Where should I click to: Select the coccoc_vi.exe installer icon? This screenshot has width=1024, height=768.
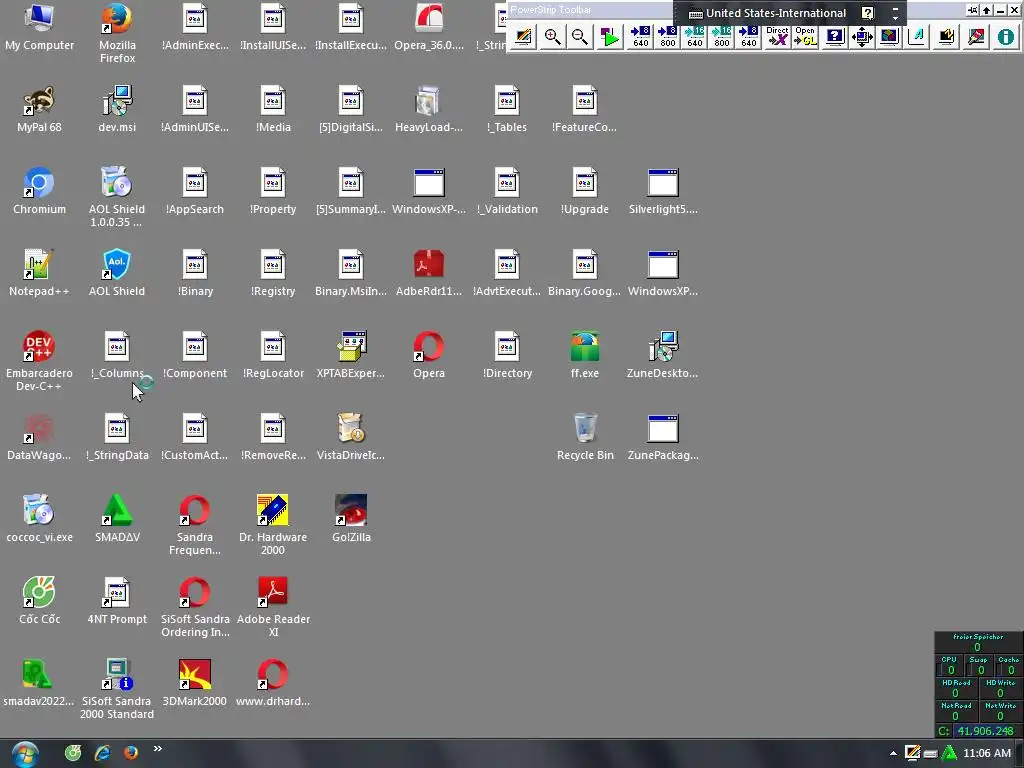tap(39, 519)
